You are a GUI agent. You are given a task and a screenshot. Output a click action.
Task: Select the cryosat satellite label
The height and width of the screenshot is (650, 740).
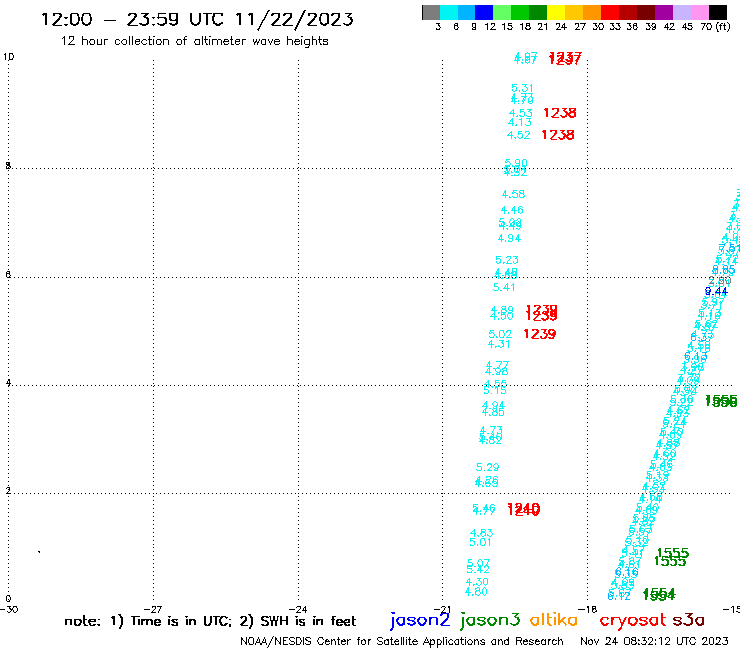(x=633, y=620)
